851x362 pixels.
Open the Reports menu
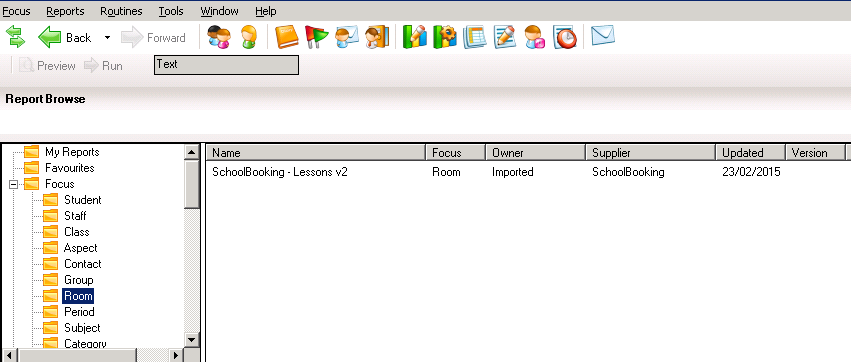[x=65, y=11]
